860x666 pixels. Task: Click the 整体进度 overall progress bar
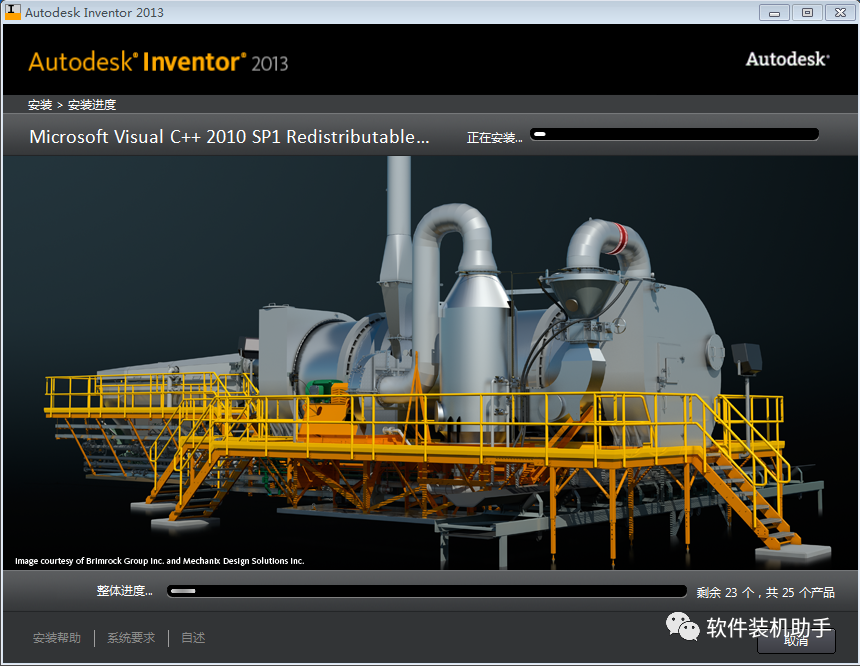(x=427, y=591)
